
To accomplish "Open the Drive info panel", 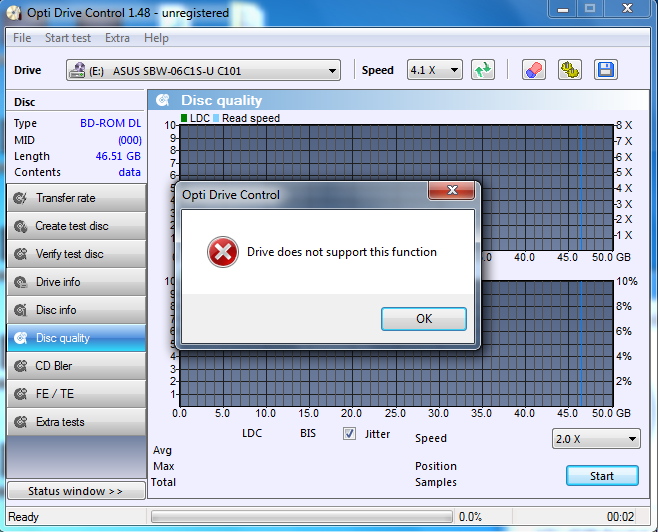I will [76, 282].
